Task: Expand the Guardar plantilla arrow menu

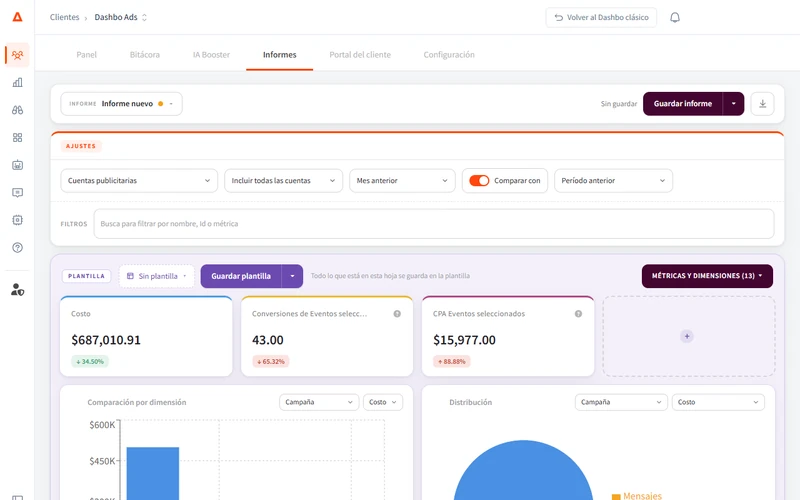Action: pos(292,276)
